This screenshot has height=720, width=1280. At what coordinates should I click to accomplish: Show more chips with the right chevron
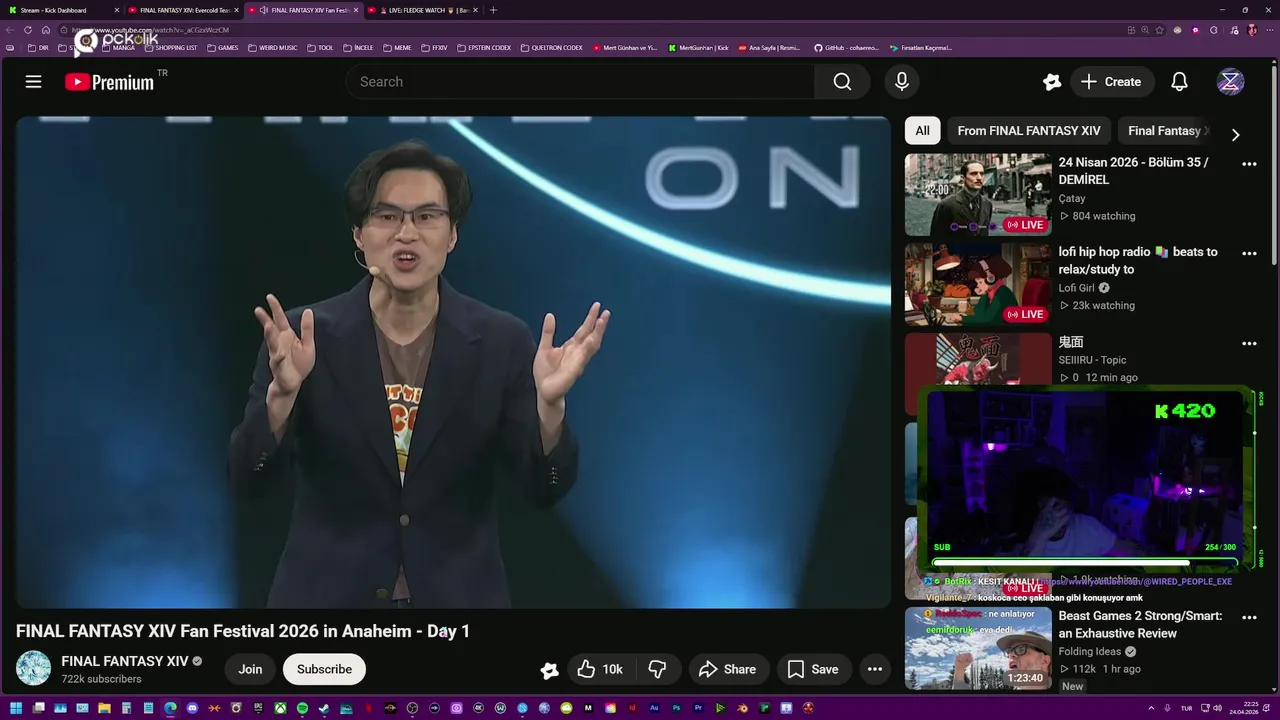1235,134
